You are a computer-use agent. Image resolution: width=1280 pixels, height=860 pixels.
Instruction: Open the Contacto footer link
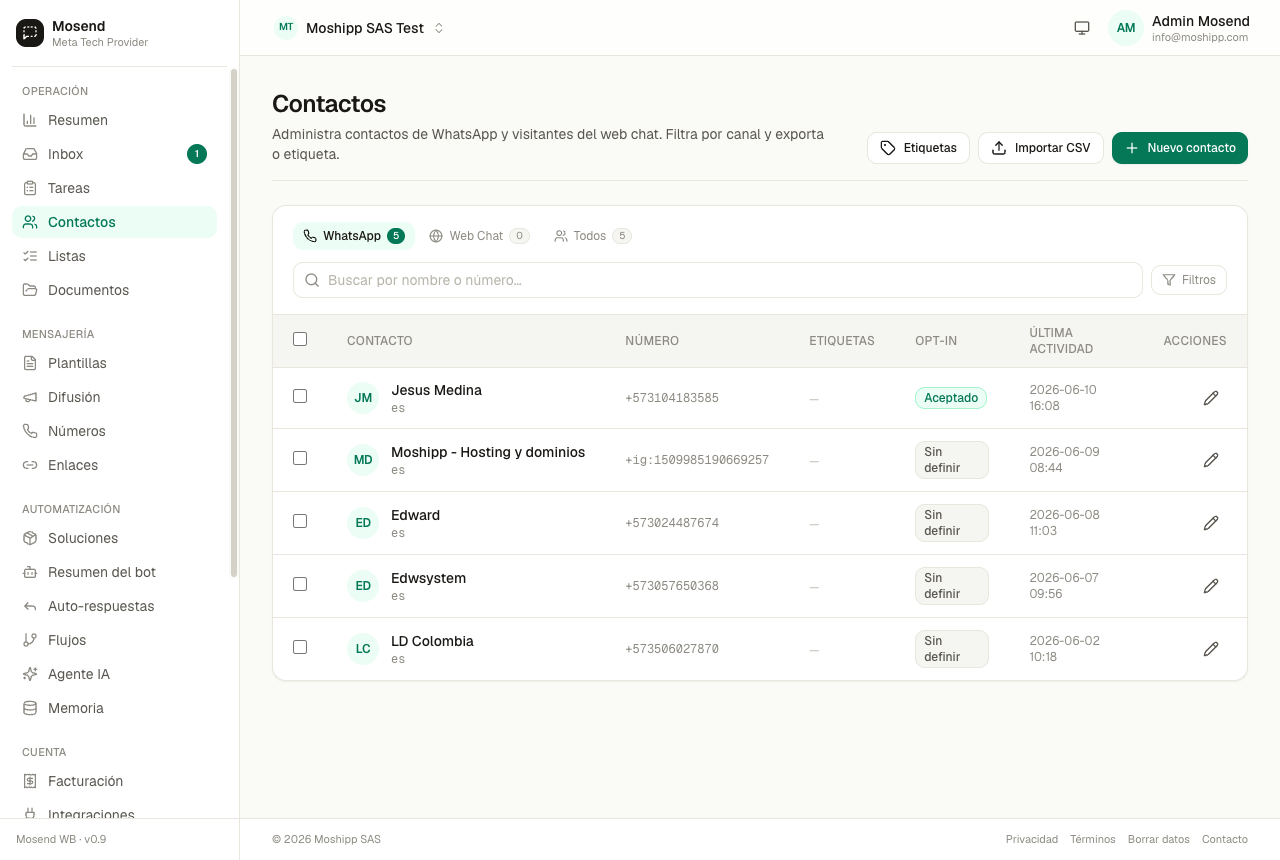[x=1225, y=839]
